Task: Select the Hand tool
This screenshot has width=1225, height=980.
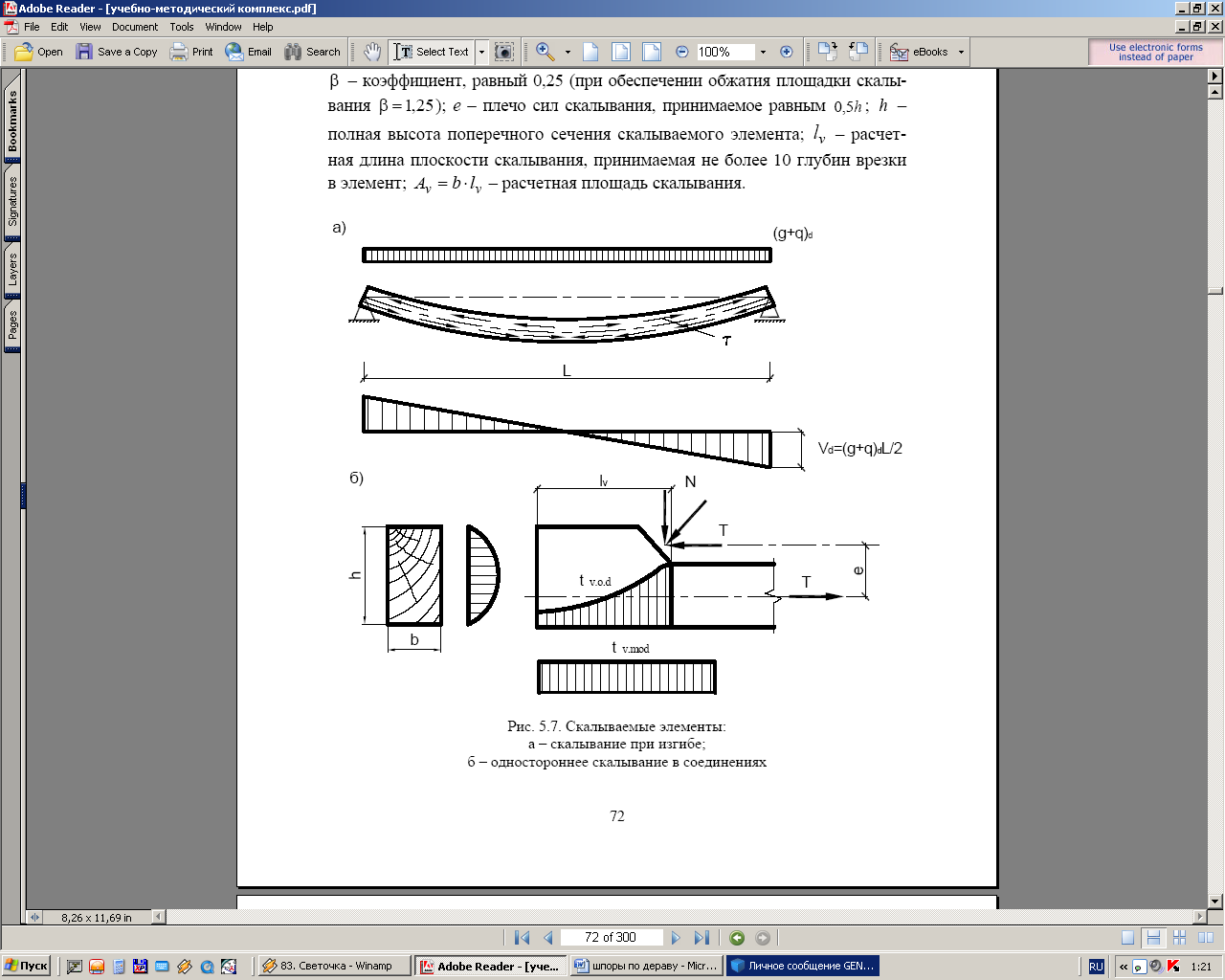Action: [371, 52]
